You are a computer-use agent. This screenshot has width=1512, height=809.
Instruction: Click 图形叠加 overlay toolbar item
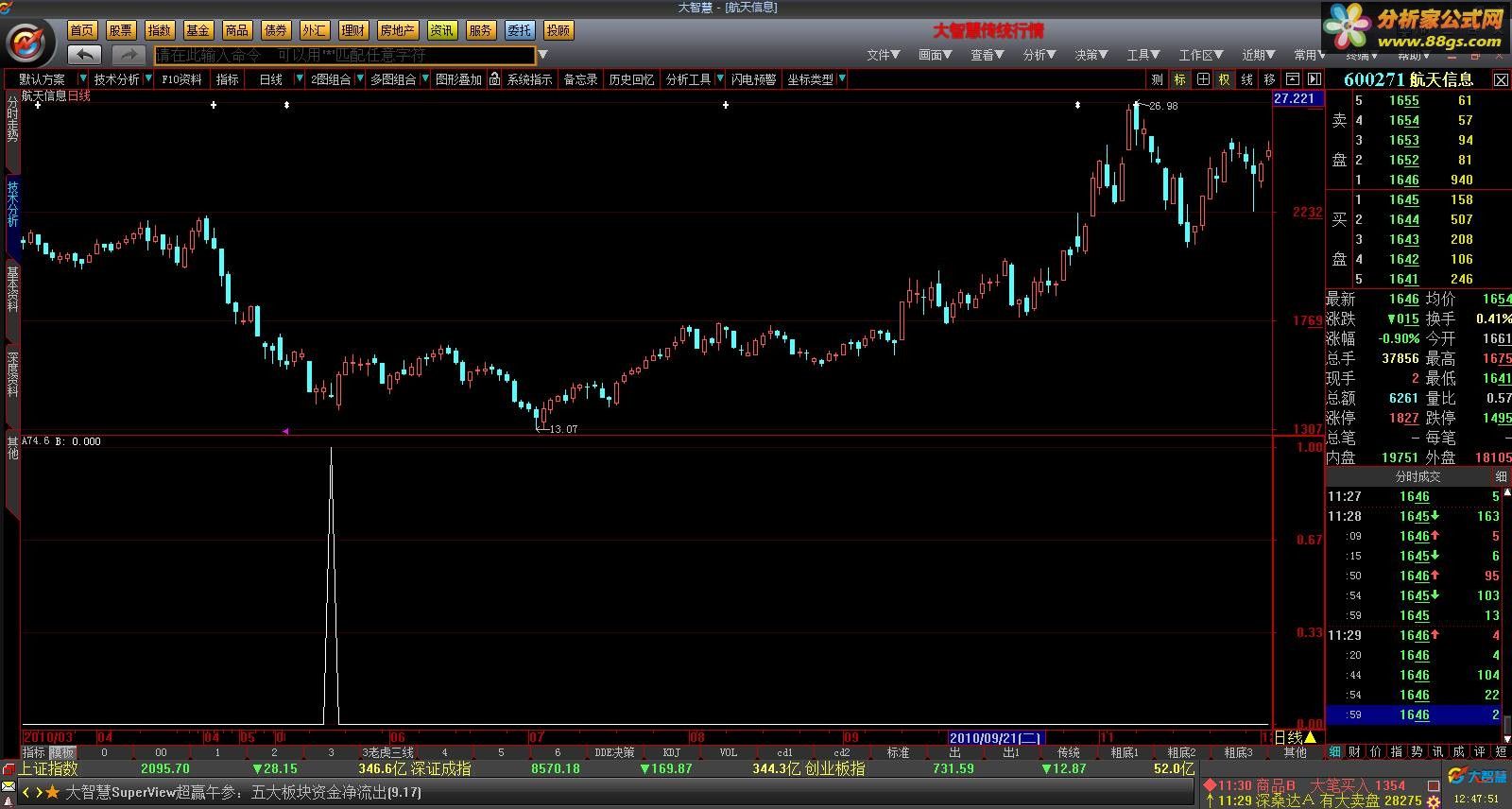click(x=458, y=79)
